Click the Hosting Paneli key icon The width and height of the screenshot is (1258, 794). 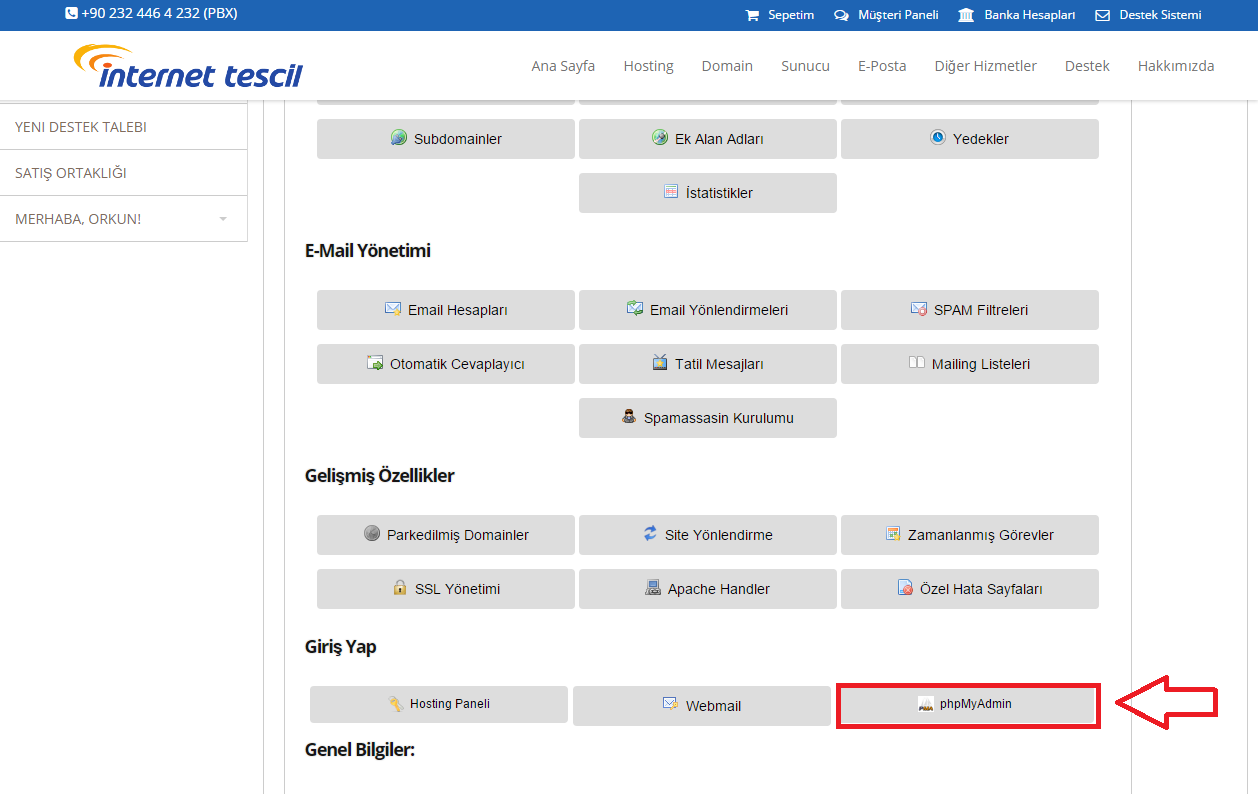395,704
